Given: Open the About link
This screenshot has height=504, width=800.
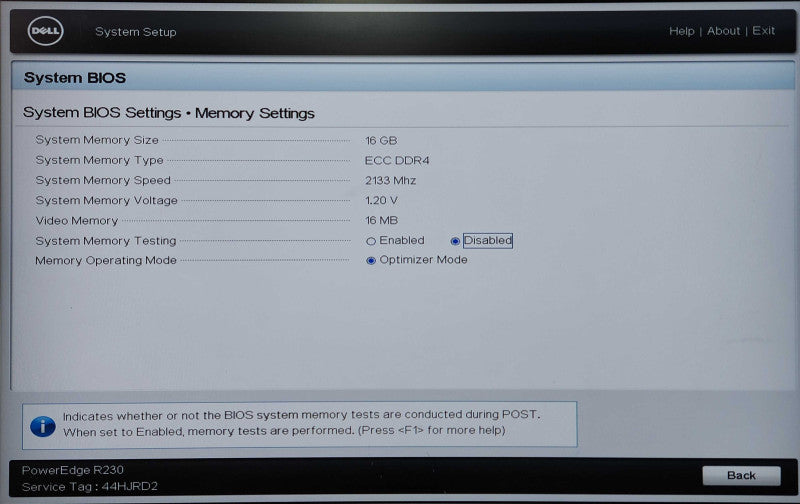Looking at the screenshot, I should (723, 31).
